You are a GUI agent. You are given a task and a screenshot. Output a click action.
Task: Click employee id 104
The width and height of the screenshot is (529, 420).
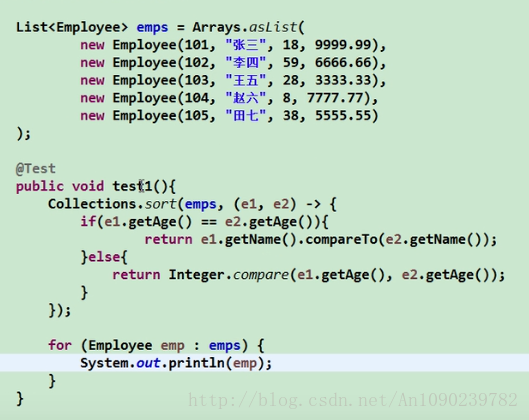point(196,98)
